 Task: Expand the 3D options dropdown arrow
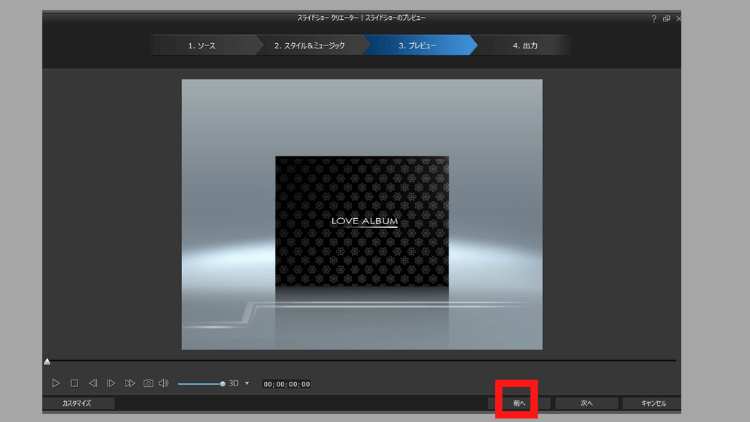[x=247, y=383]
